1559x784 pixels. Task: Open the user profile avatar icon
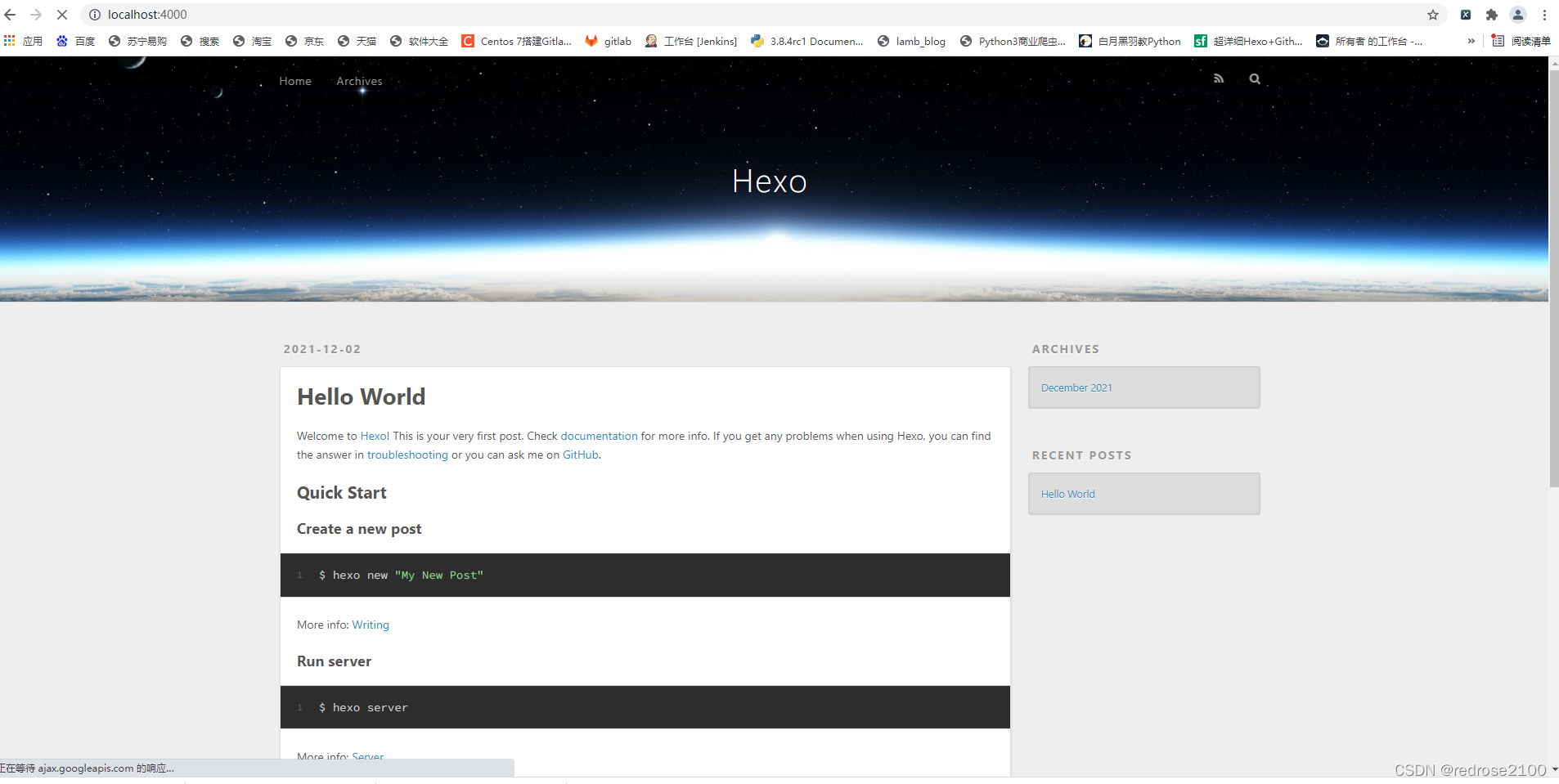pyautogui.click(x=1518, y=15)
